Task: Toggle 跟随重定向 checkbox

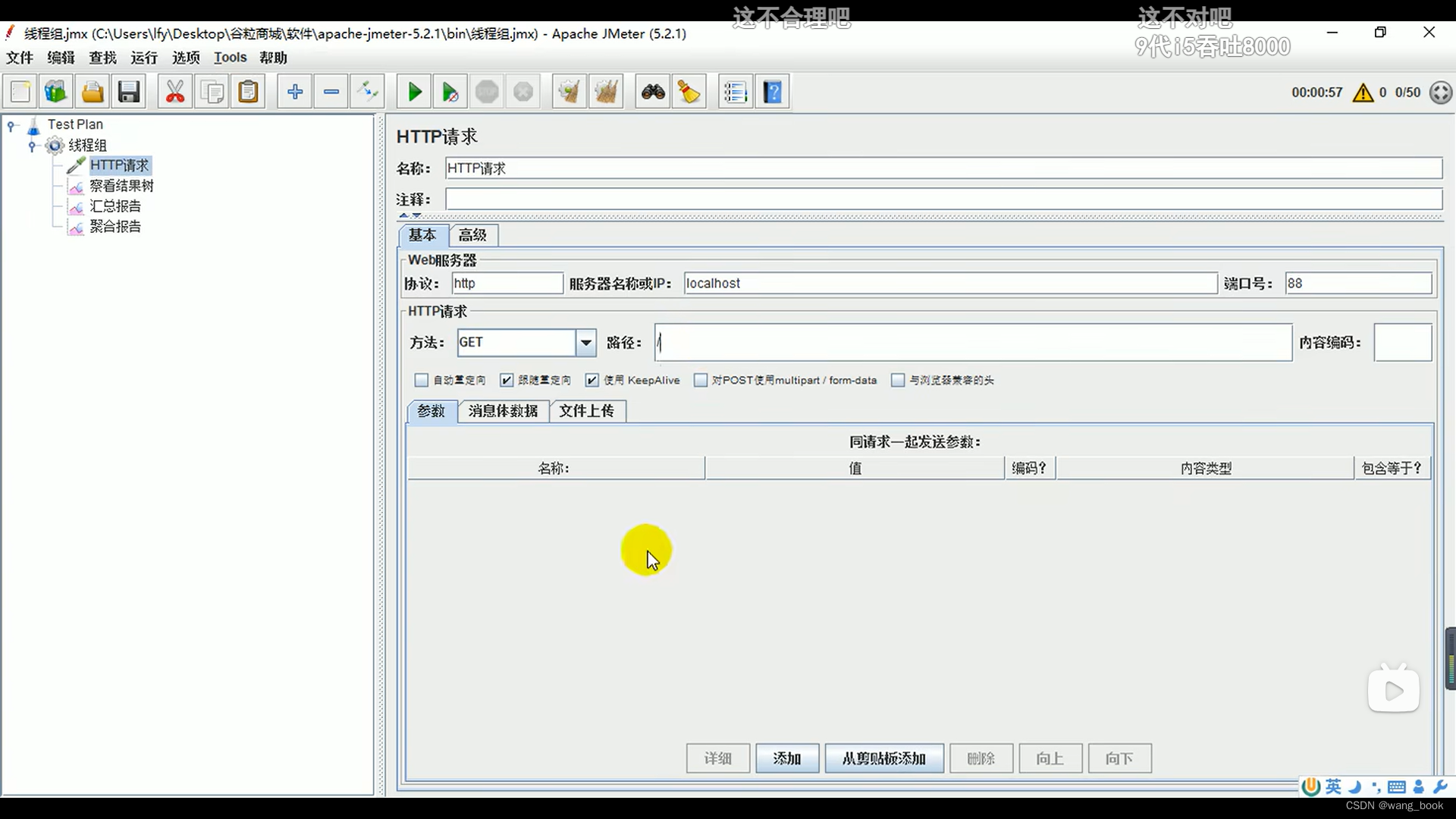Action: point(507,380)
